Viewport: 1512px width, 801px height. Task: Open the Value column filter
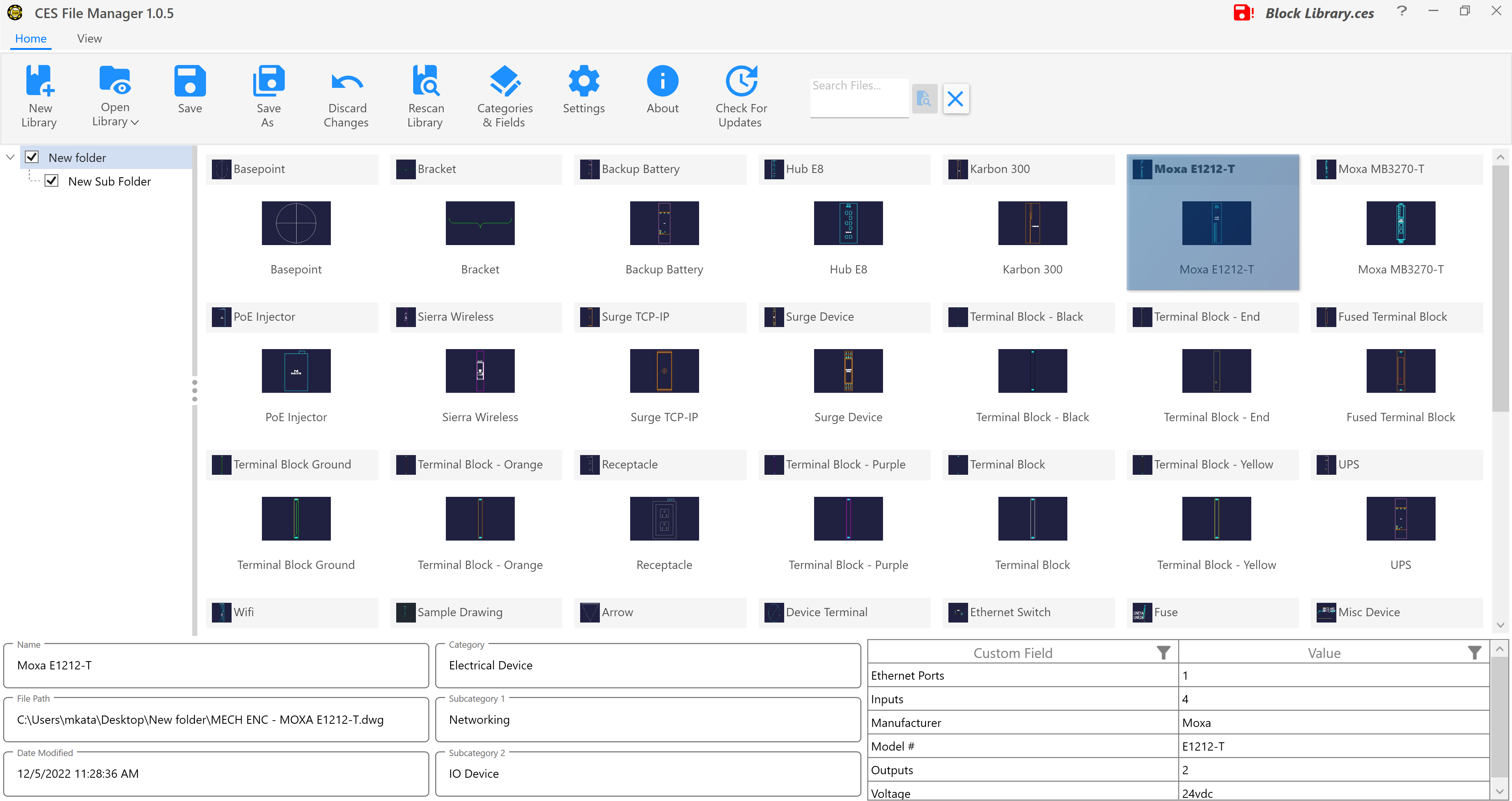tap(1474, 653)
